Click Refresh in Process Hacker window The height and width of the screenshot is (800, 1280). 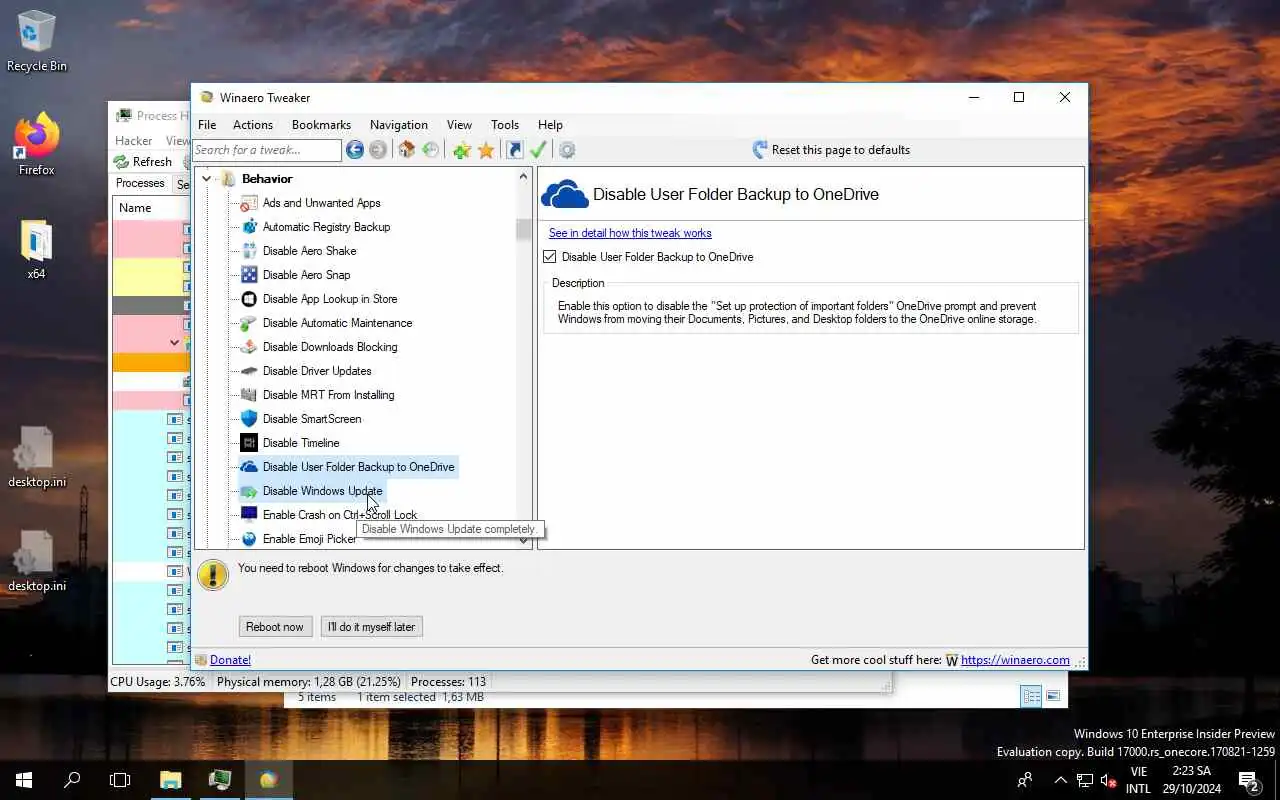(x=143, y=162)
